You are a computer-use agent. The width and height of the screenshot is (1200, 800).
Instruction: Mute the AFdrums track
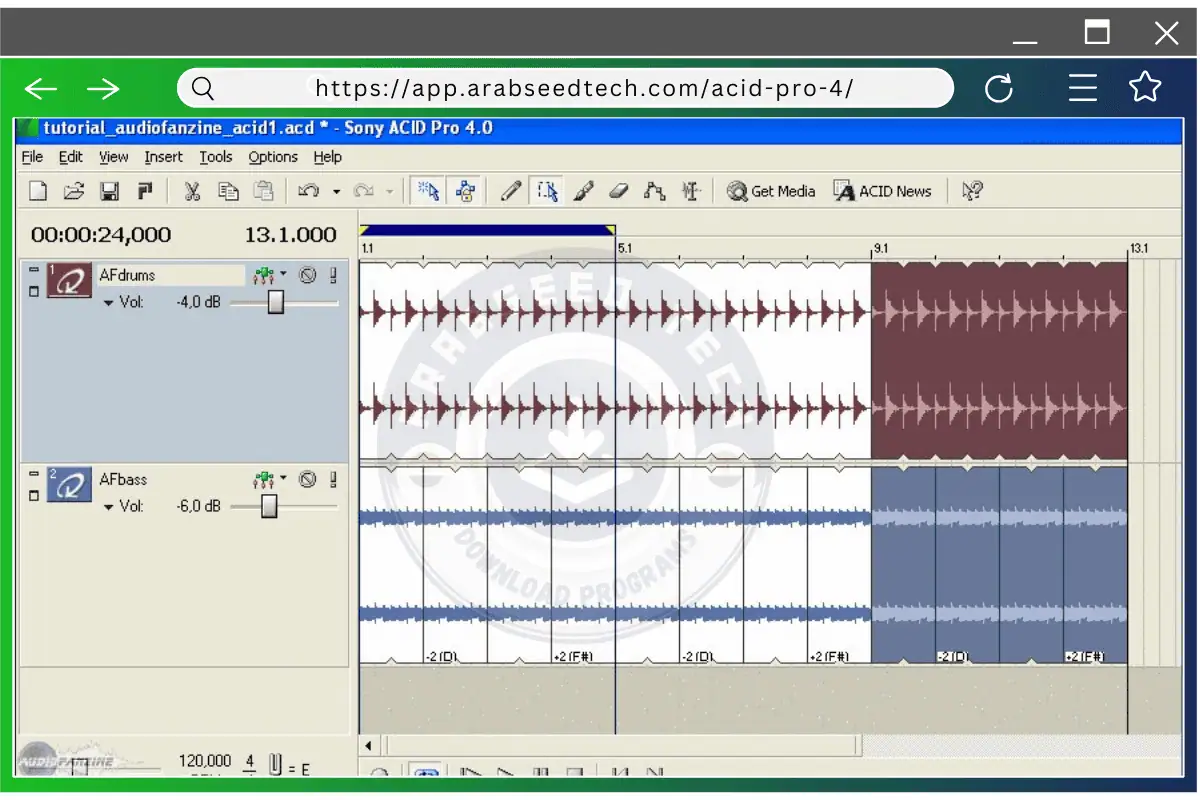coord(308,275)
